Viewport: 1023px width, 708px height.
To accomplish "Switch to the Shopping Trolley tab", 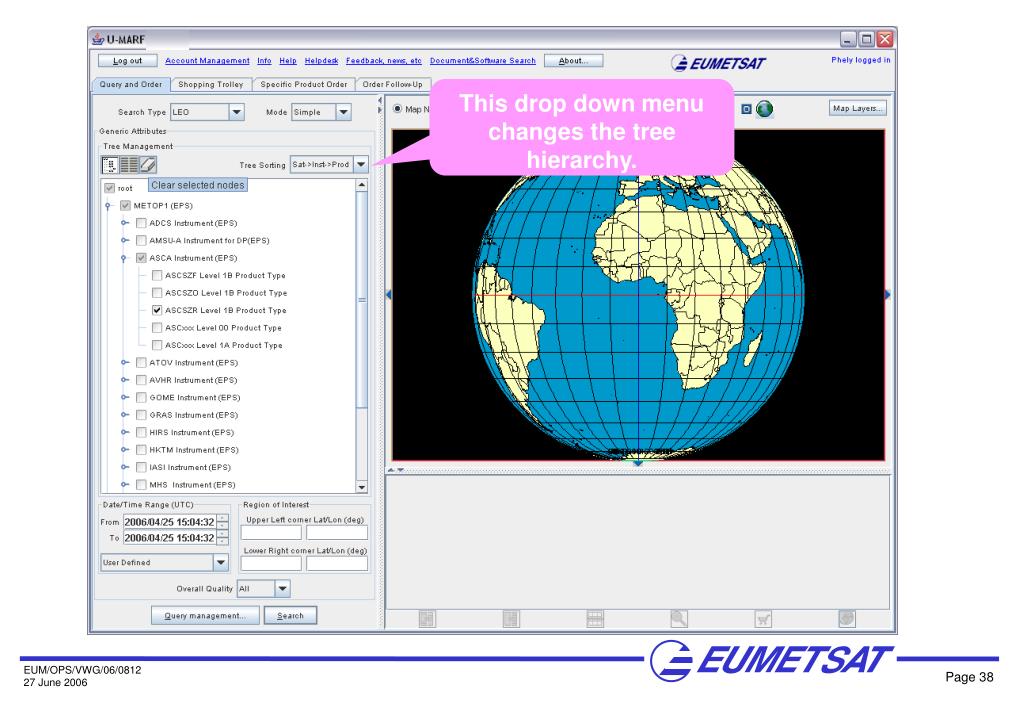I will (x=211, y=84).
